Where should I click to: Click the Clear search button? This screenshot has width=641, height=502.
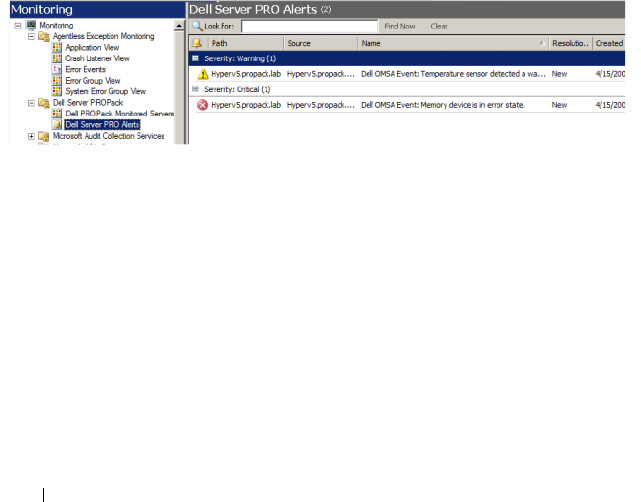[x=439, y=26]
